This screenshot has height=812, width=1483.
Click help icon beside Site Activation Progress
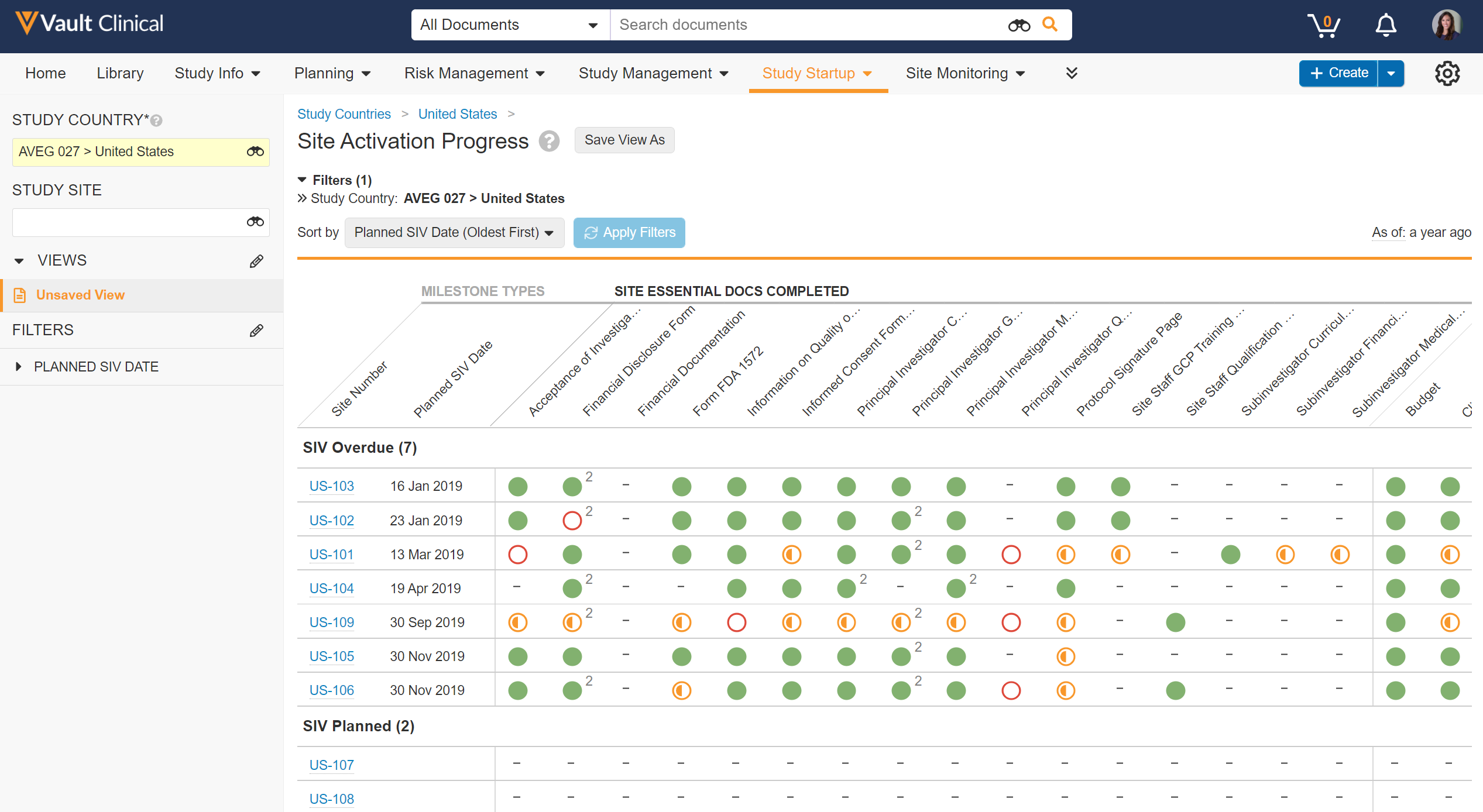[x=549, y=141]
